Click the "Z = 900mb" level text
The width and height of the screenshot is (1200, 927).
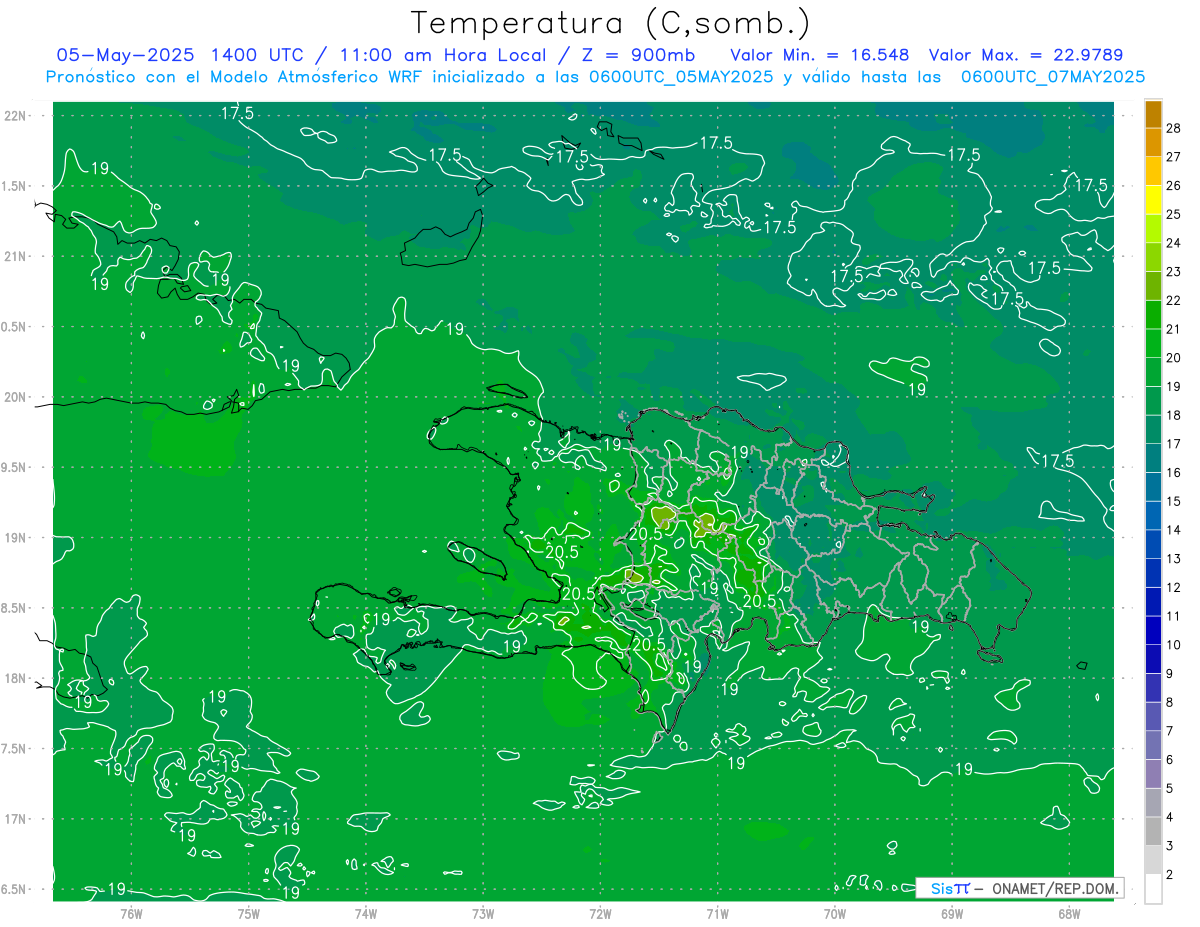tap(637, 55)
